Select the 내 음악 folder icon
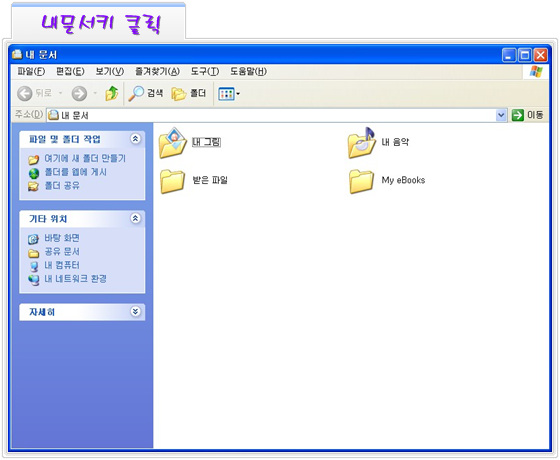 click(x=361, y=143)
